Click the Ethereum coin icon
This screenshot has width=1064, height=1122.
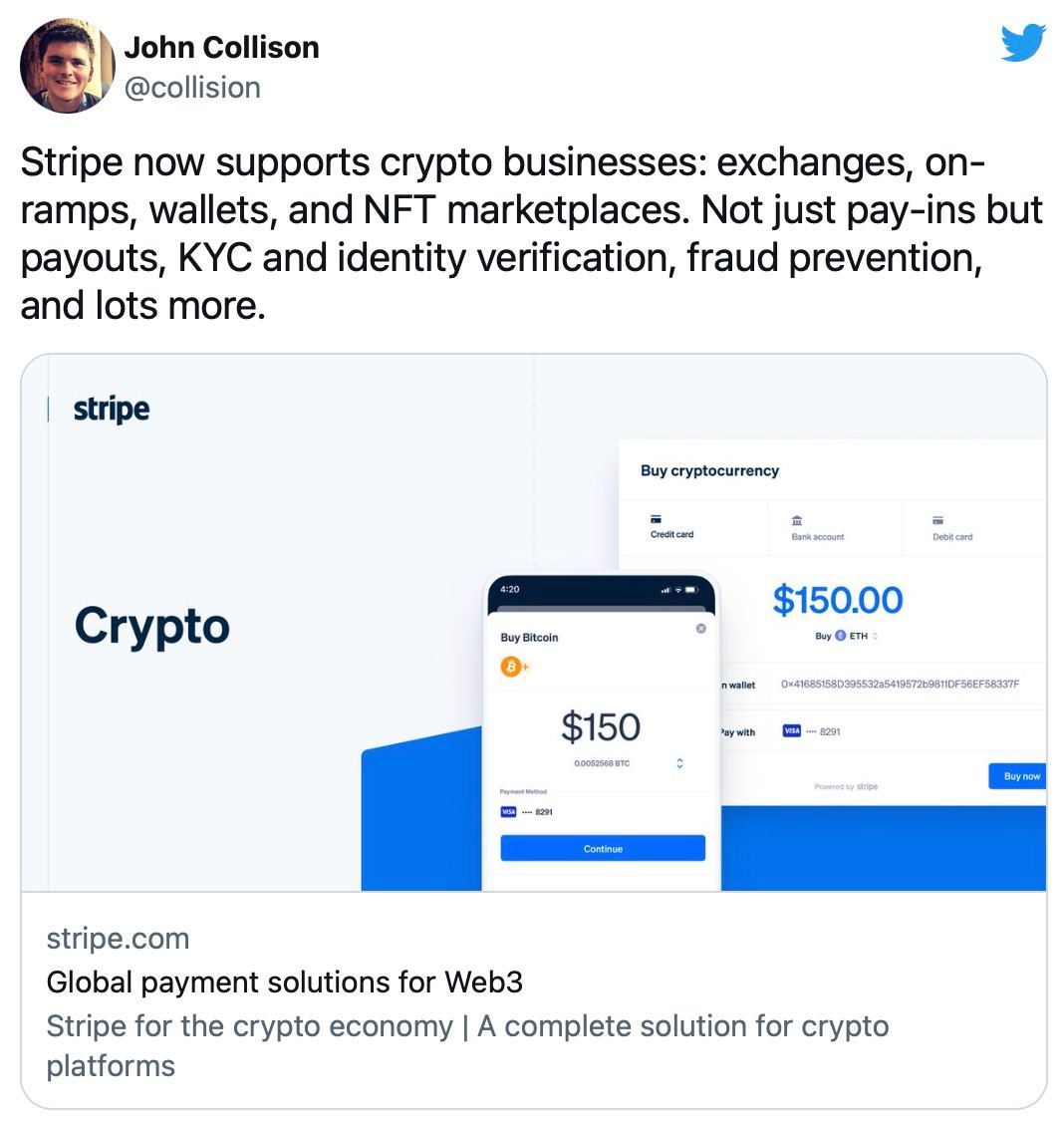pos(841,636)
